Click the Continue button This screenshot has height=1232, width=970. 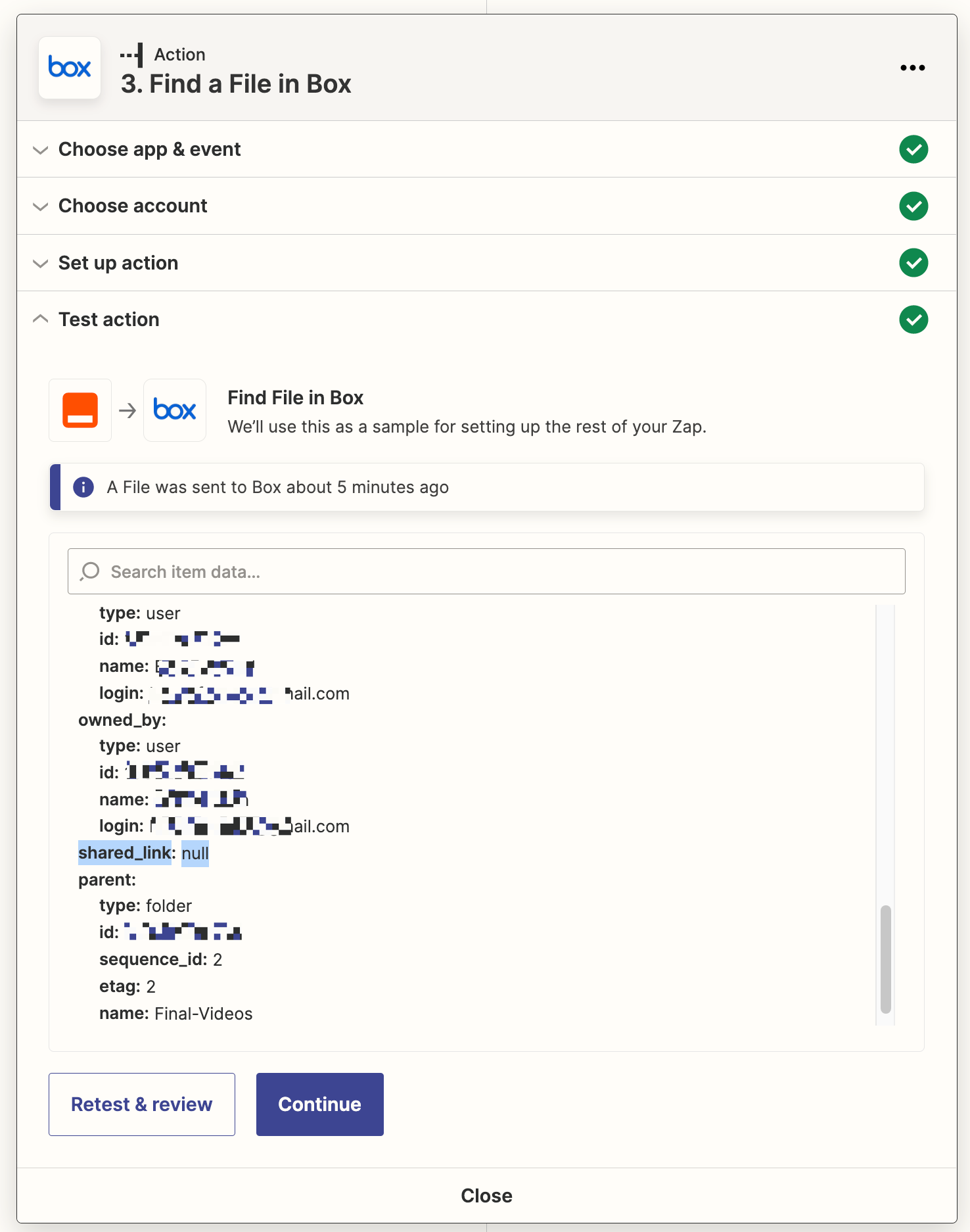(320, 1104)
